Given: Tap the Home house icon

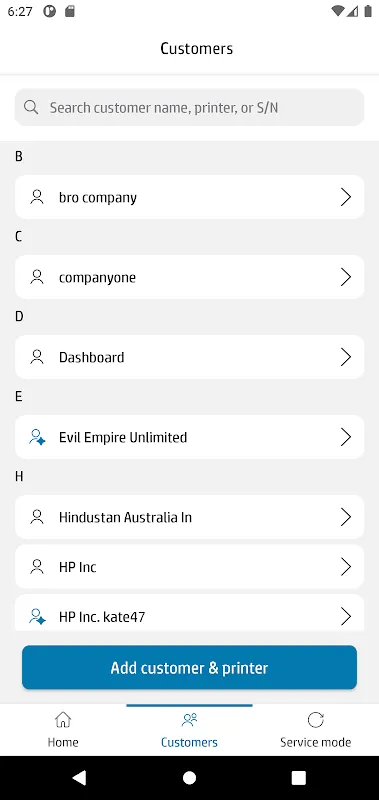Looking at the screenshot, I should coord(63,720).
